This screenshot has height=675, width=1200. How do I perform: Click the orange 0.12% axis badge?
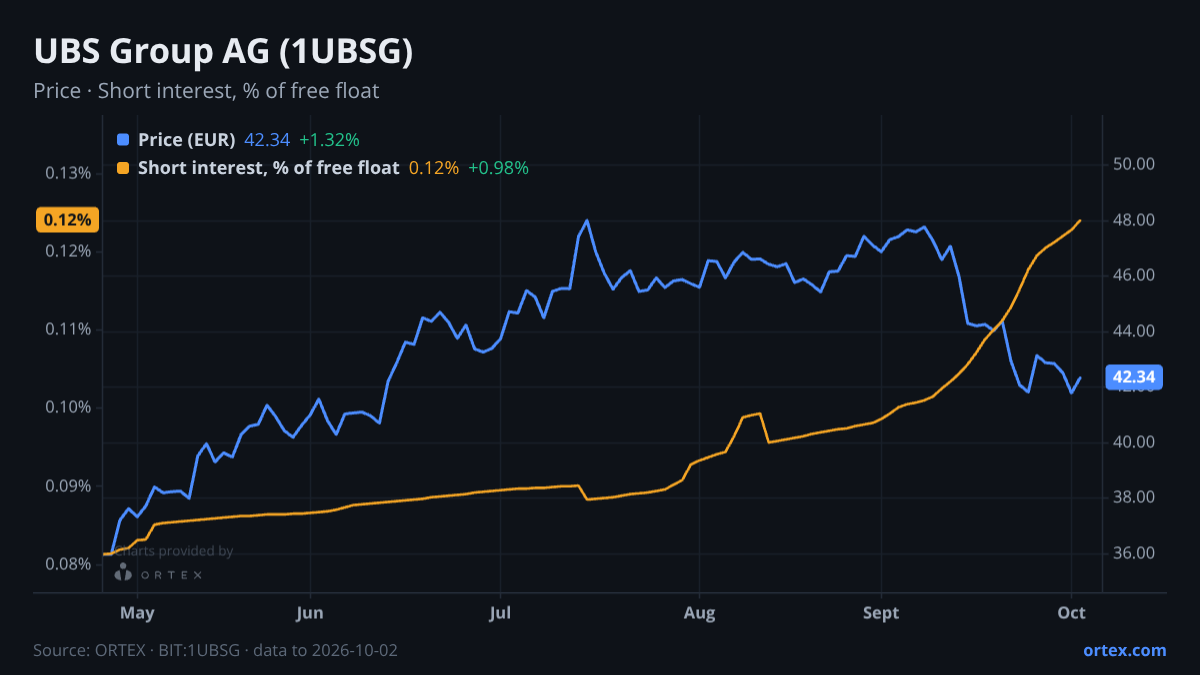68,220
